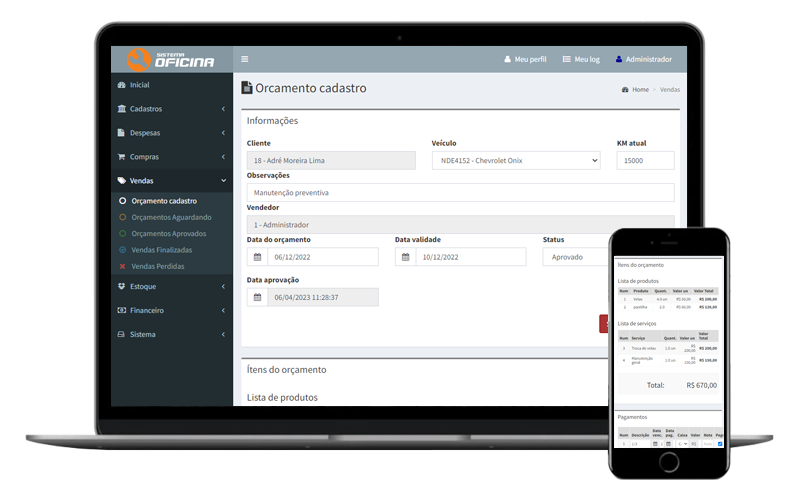Click the calendar icon beside Data validade

point(405,257)
